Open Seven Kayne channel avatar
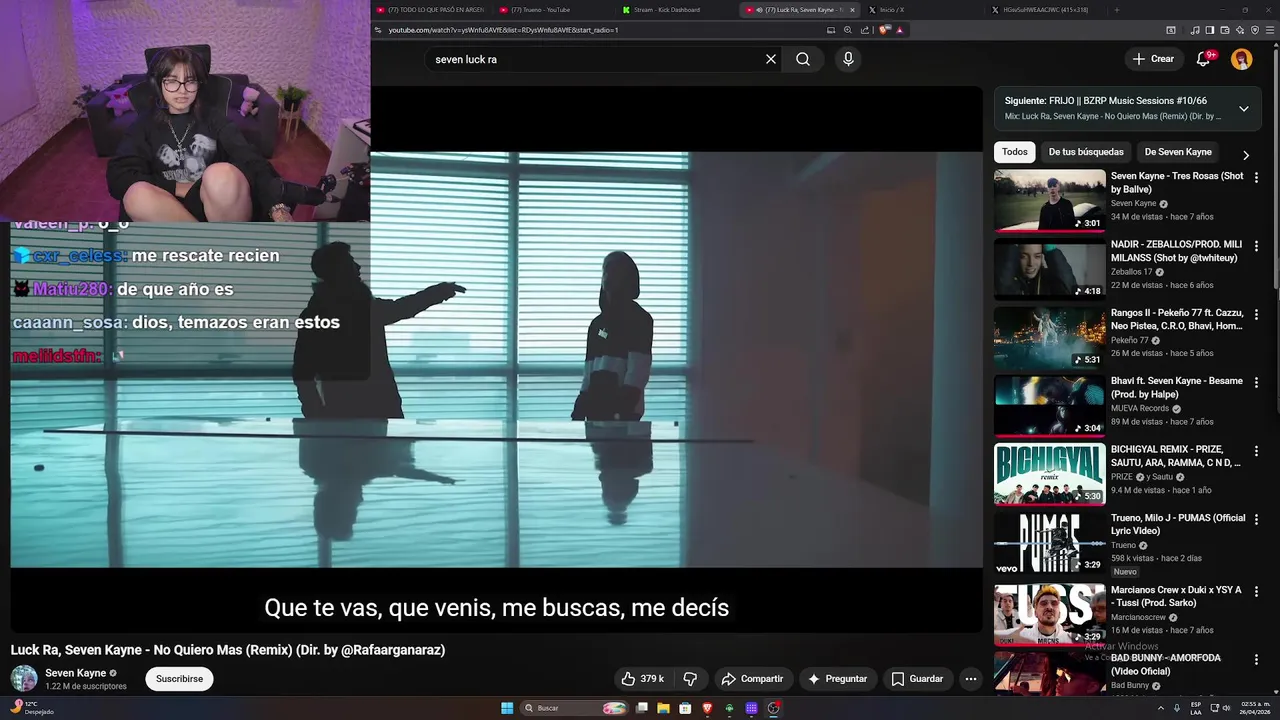The height and width of the screenshot is (720, 1280). click(24, 679)
